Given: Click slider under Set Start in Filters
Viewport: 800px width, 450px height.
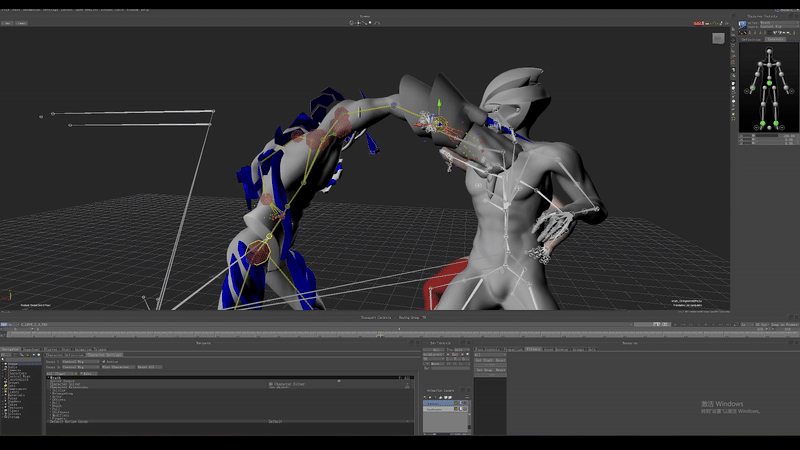Looking at the screenshot, I should (x=490, y=365).
